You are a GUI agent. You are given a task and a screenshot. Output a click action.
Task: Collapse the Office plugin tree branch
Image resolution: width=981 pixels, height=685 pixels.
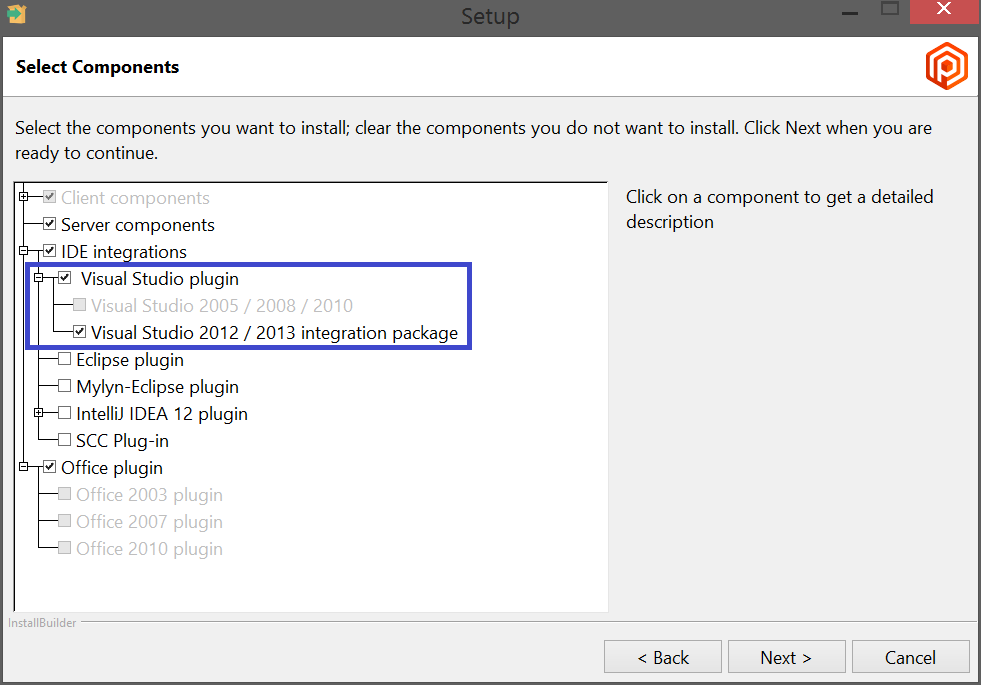click(21, 467)
